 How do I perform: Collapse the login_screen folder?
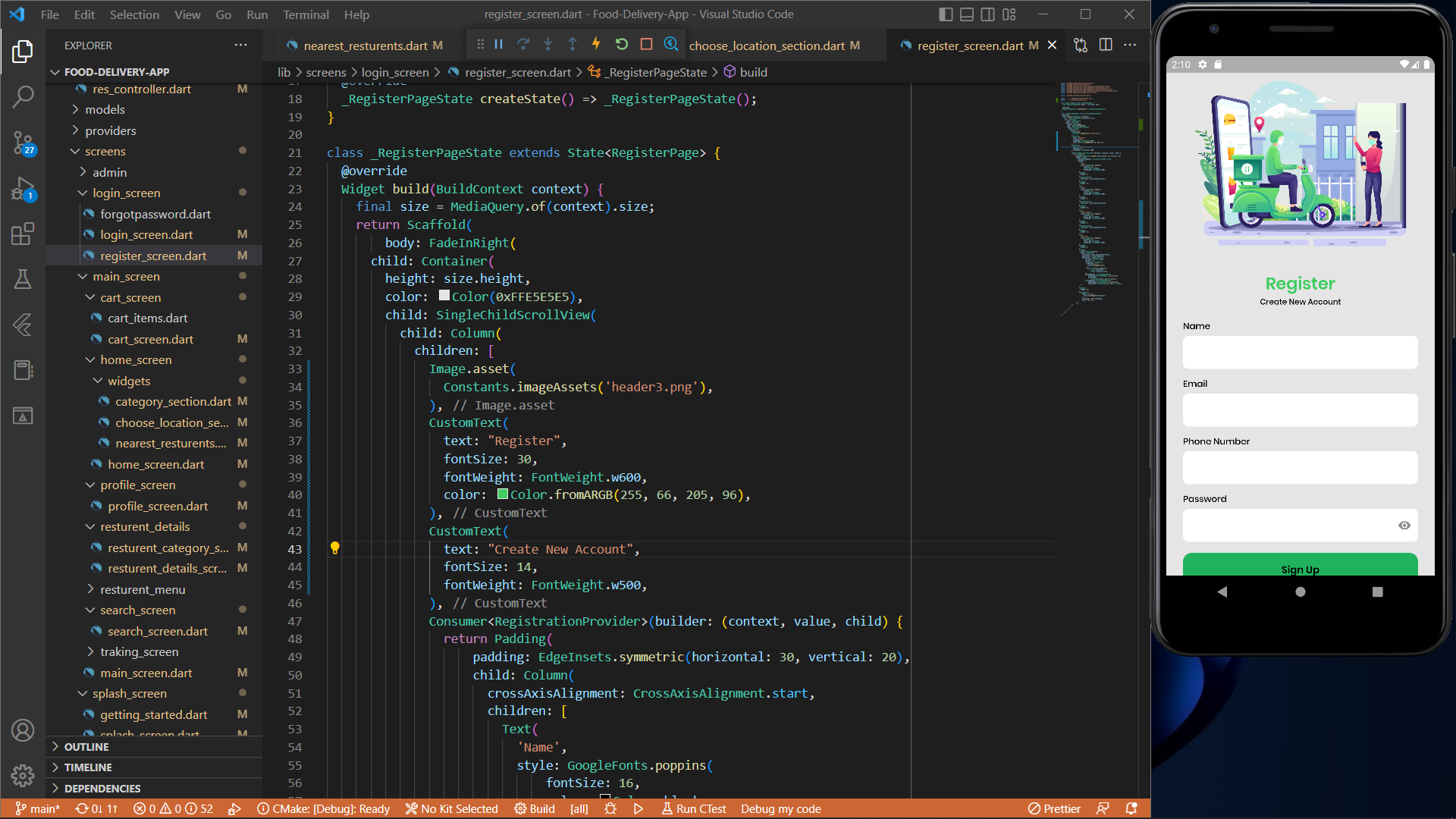coord(83,193)
